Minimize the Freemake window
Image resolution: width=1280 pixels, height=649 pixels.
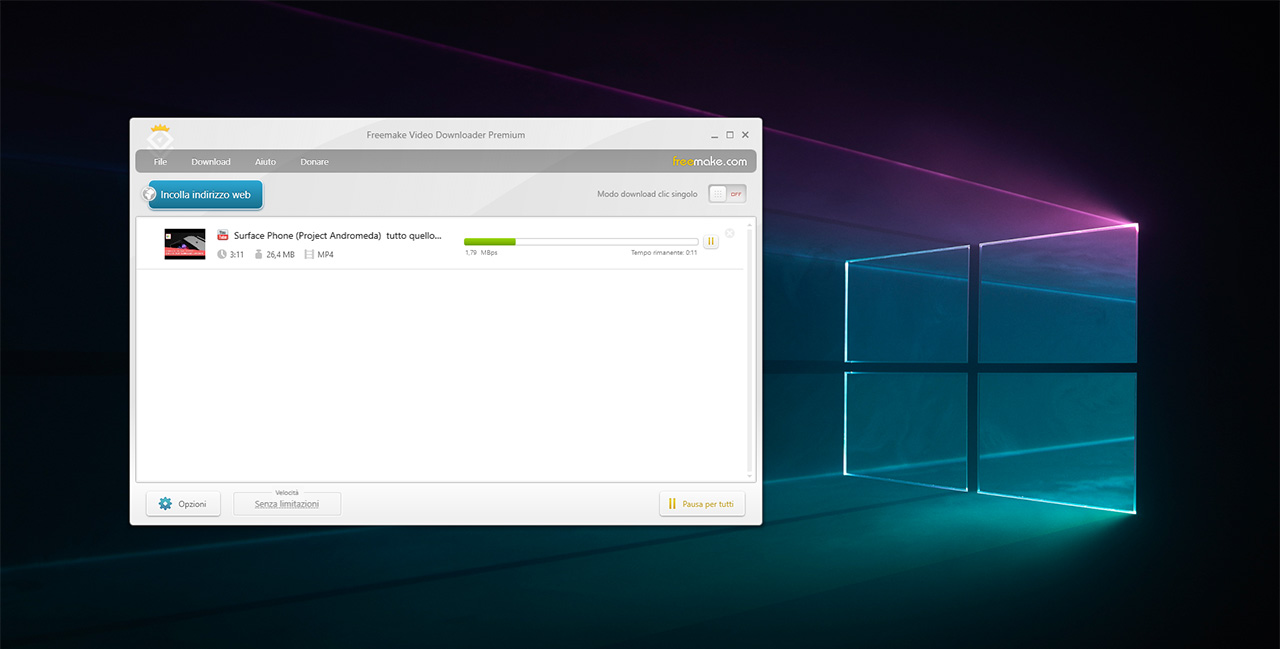[x=715, y=135]
